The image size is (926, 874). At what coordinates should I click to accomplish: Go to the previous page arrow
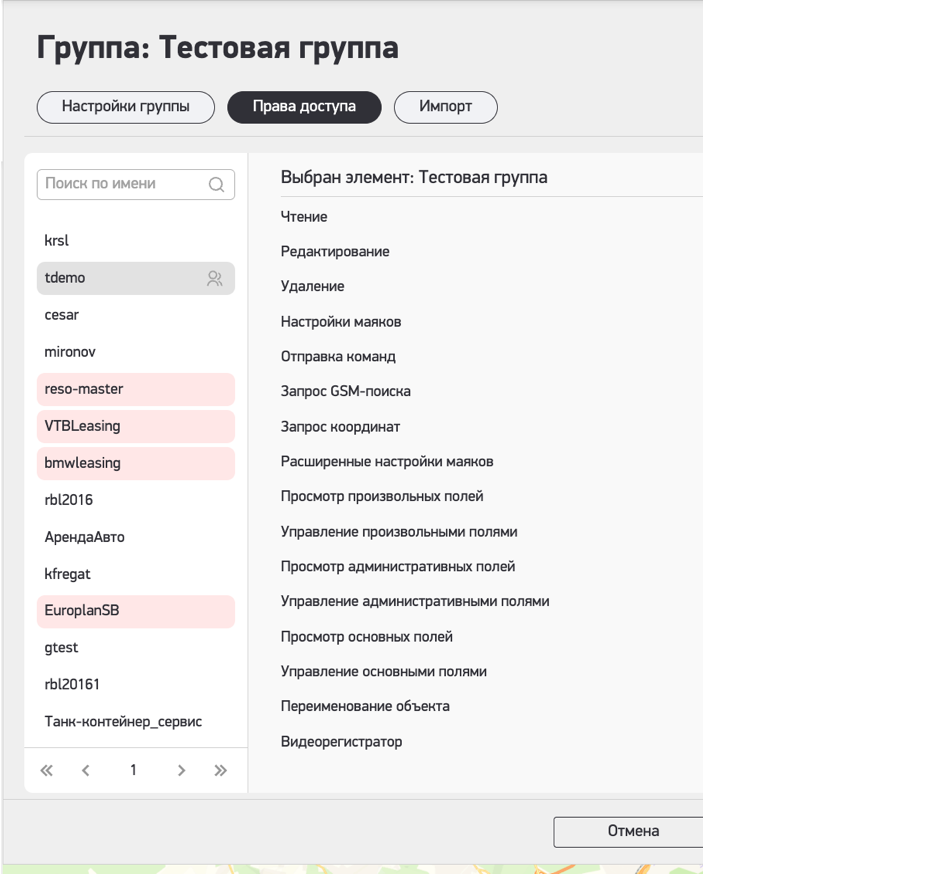pos(86,770)
